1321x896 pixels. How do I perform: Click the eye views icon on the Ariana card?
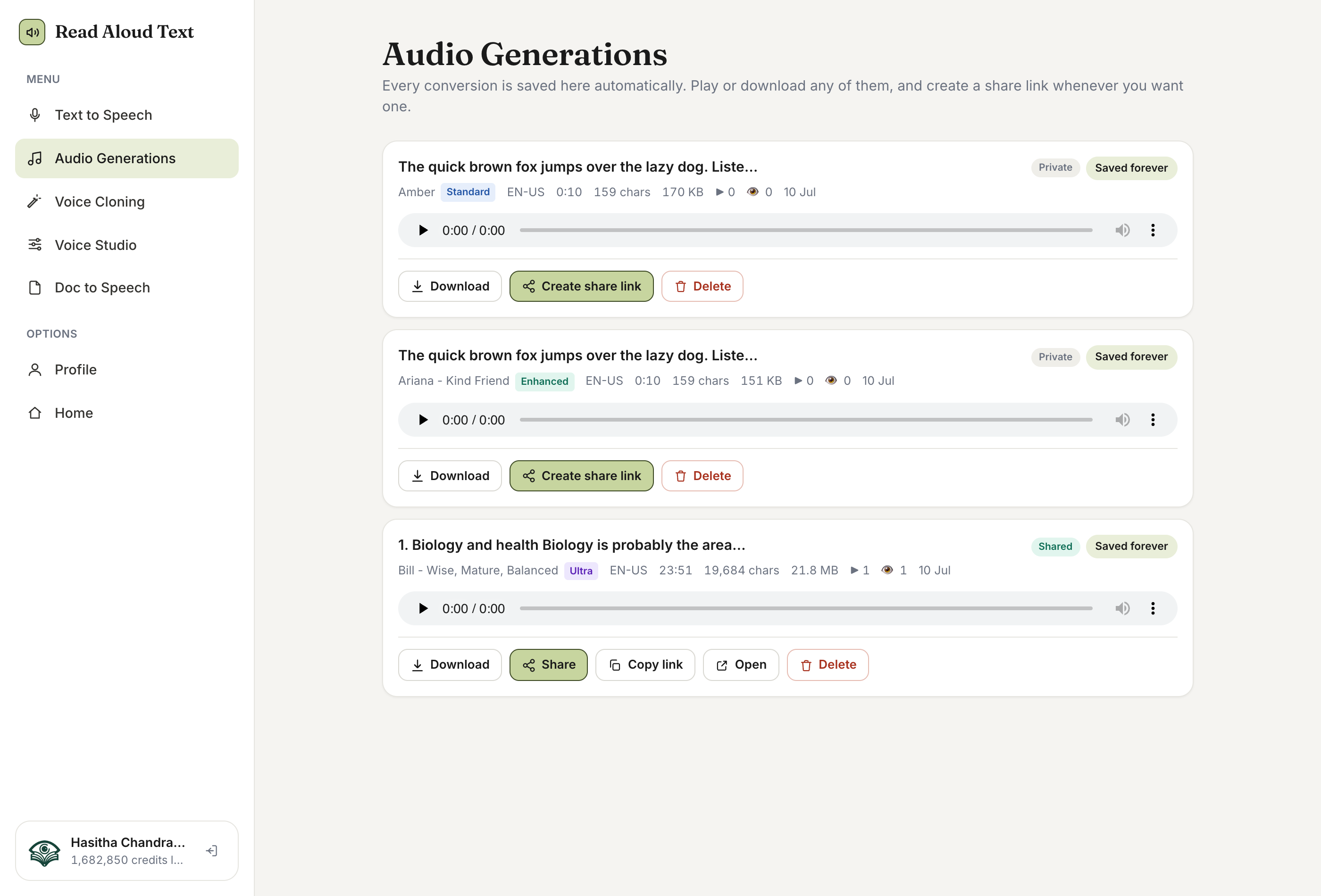[x=831, y=381]
